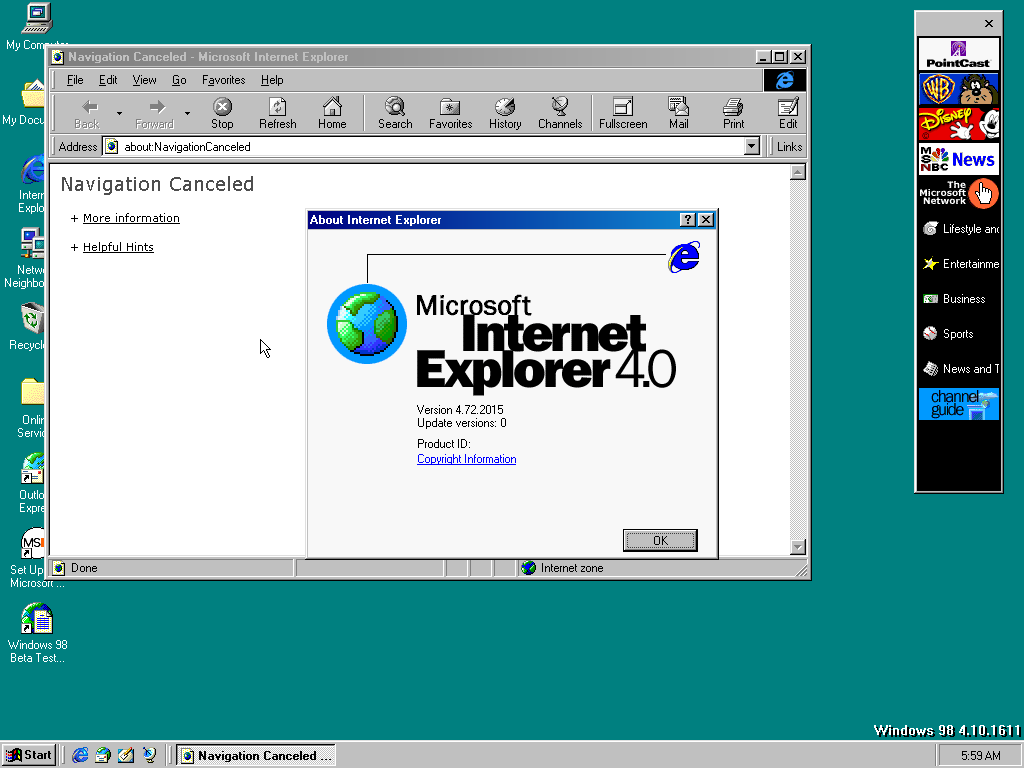Image resolution: width=1024 pixels, height=768 pixels.
Task: Open the History toolbar icon
Action: tap(505, 114)
